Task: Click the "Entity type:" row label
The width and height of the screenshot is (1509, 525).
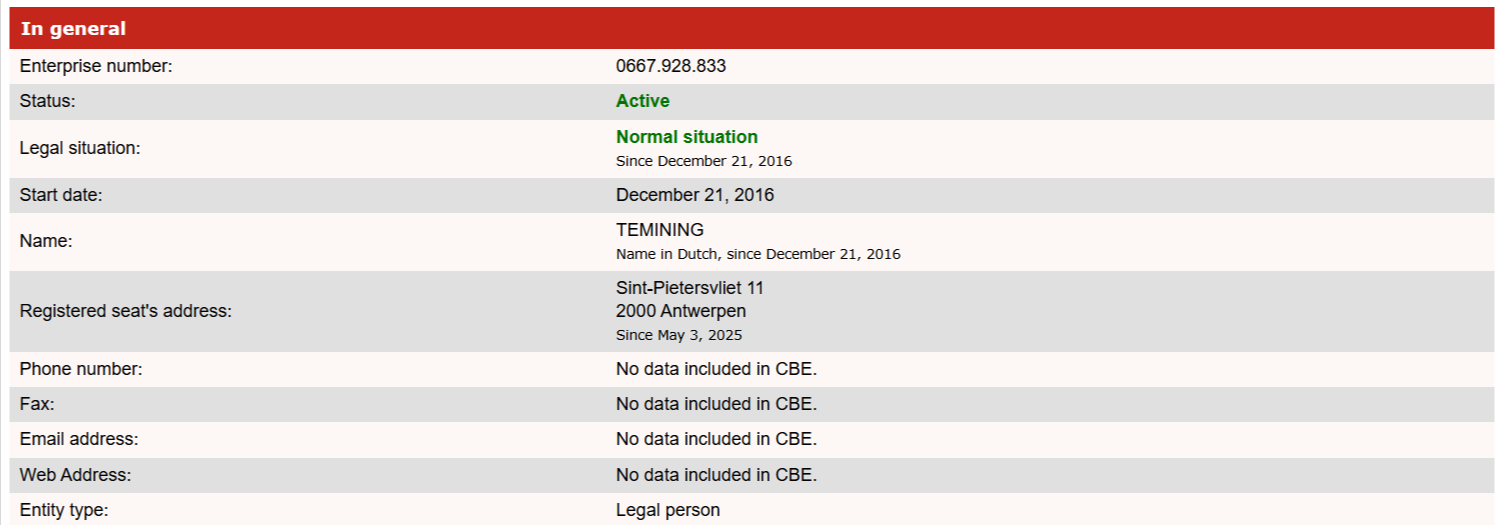Action: [x=64, y=510]
